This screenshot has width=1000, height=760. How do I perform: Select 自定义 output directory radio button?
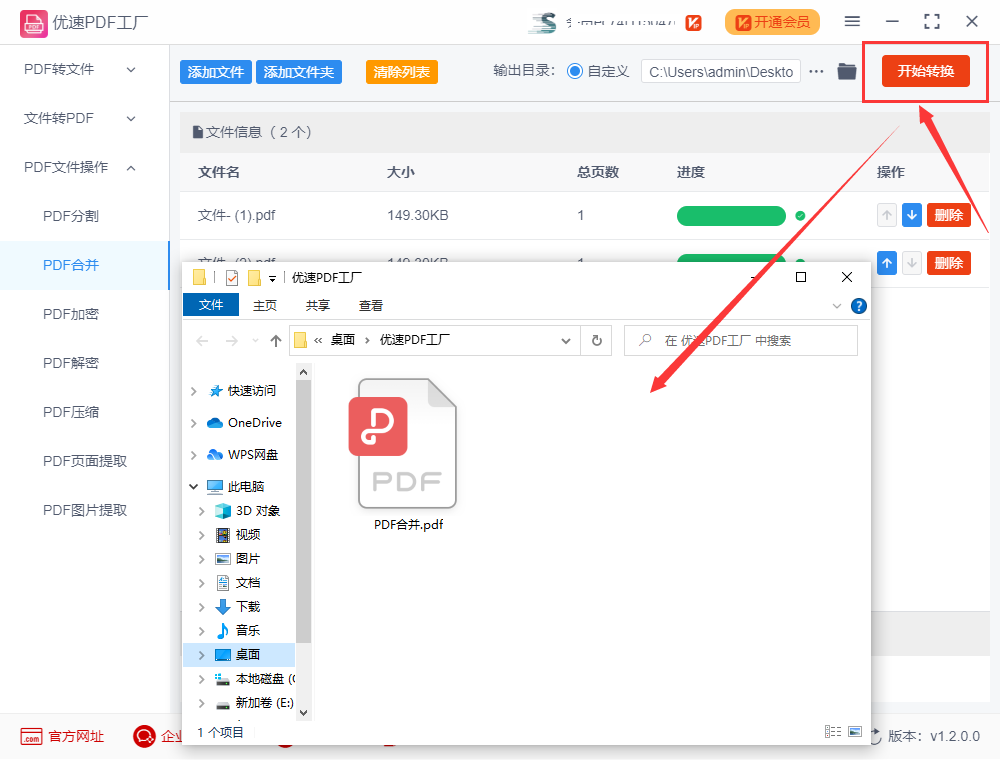575,71
